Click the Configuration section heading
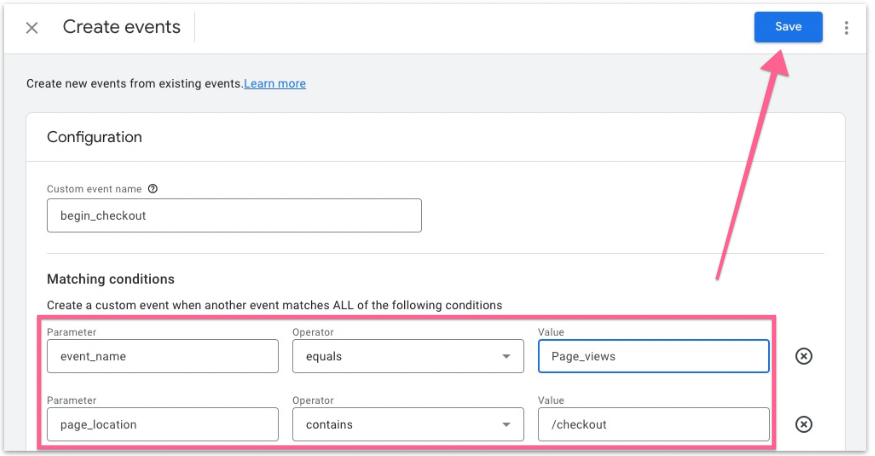Viewport: 875px width, 456px height. pos(95,137)
